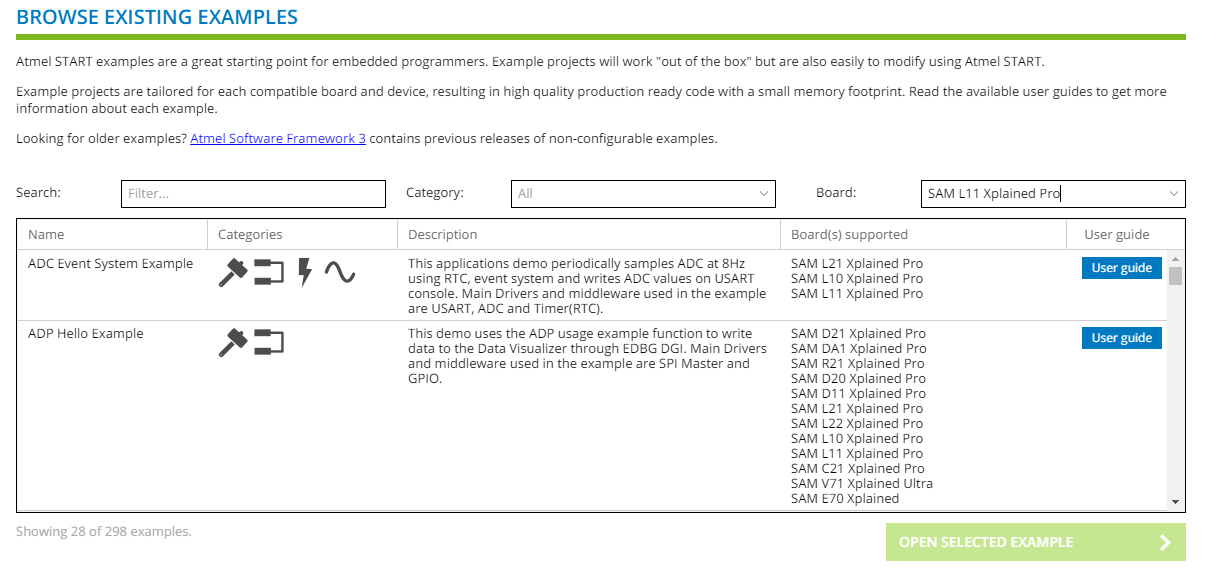1213x587 pixels.
Task: Open the Board dropdown set to SAM L11 Xplained Pro
Action: pyautogui.click(x=1053, y=194)
